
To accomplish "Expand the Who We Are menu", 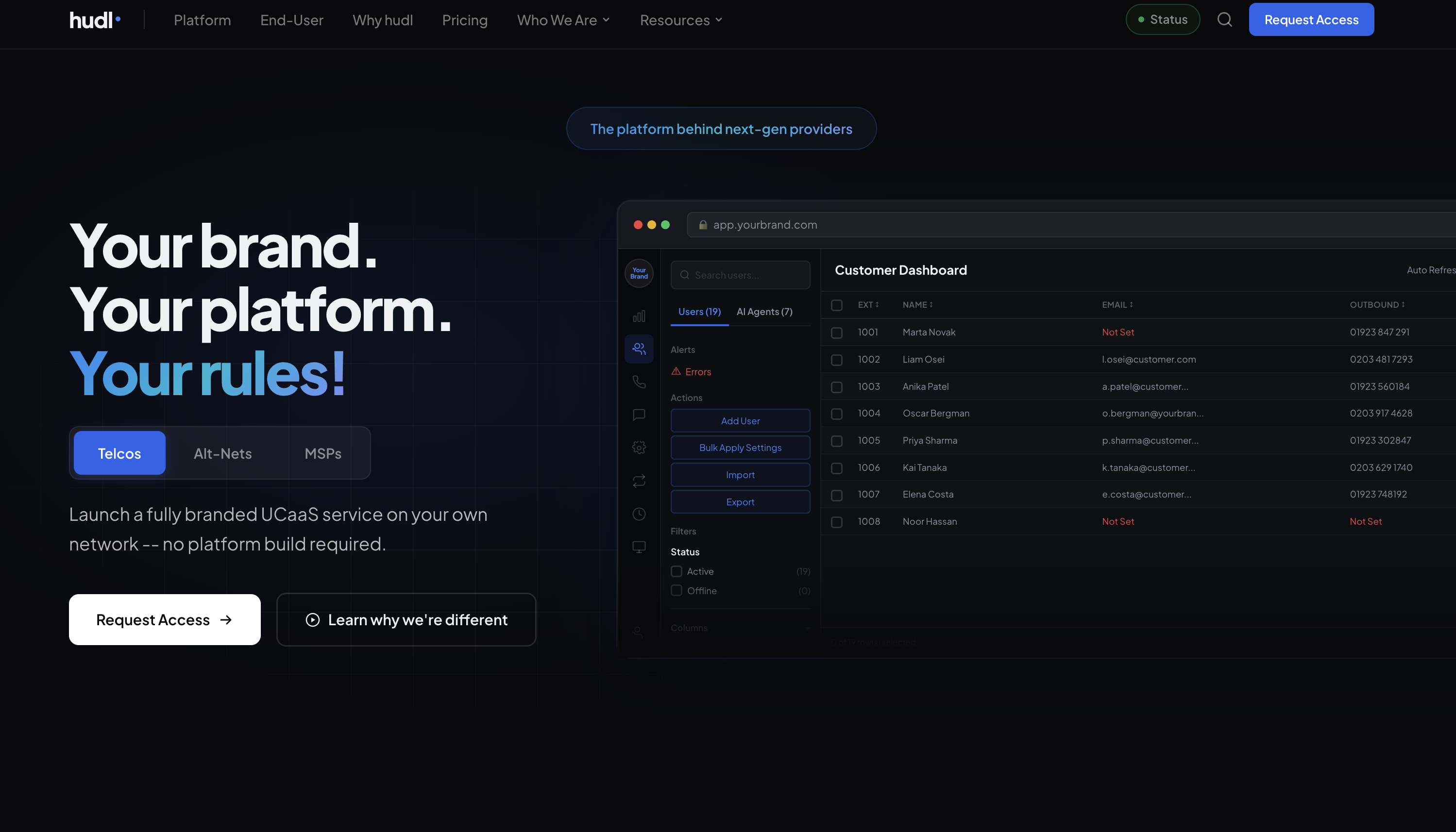I will pos(563,20).
